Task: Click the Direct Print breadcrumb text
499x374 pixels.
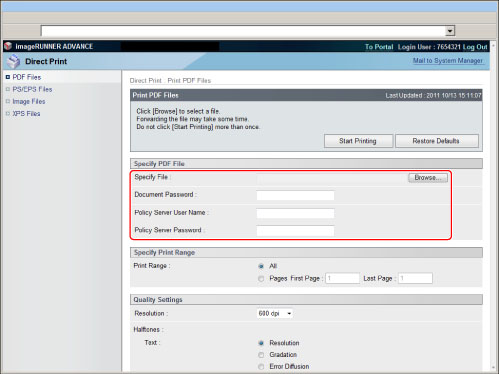Action: coord(146,81)
